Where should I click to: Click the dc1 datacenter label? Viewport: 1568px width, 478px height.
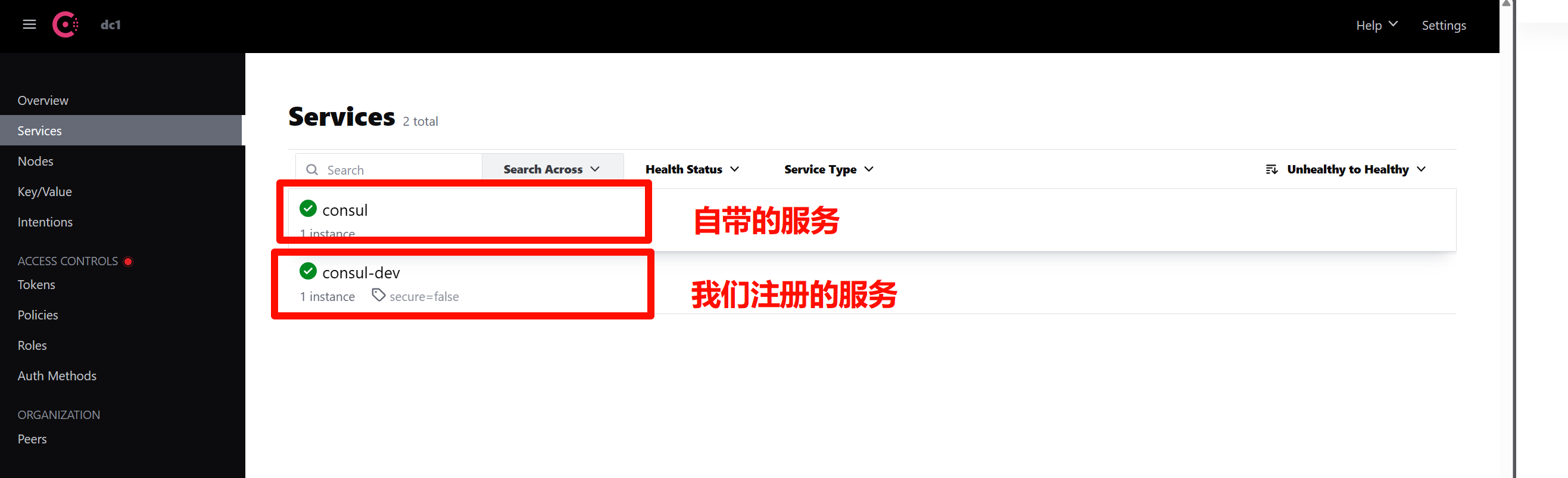(x=111, y=24)
